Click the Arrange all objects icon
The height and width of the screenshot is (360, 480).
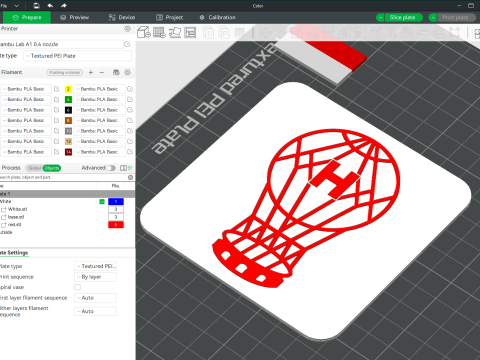190,32
